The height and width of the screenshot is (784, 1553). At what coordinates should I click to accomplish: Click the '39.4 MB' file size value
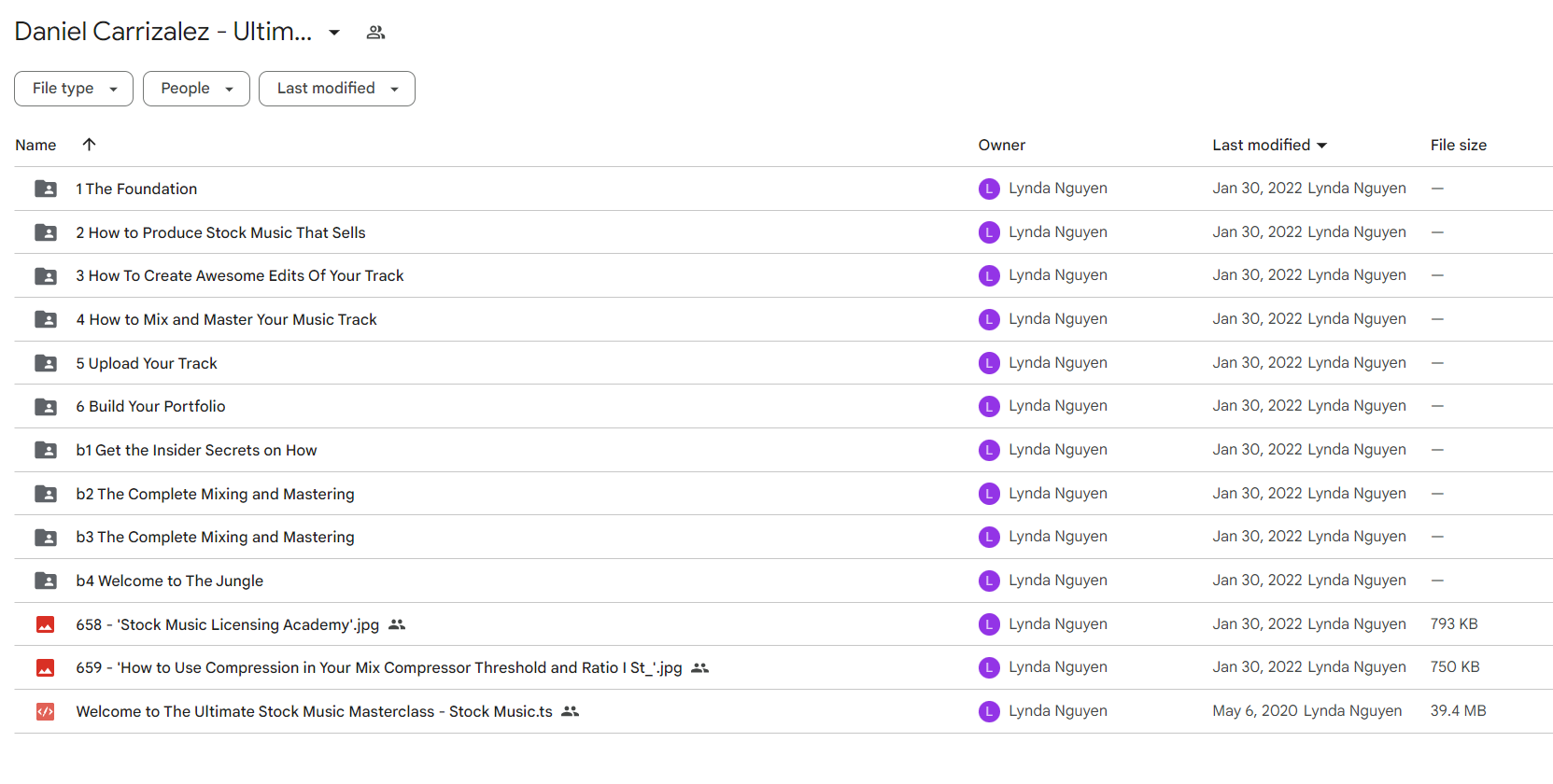(1458, 711)
